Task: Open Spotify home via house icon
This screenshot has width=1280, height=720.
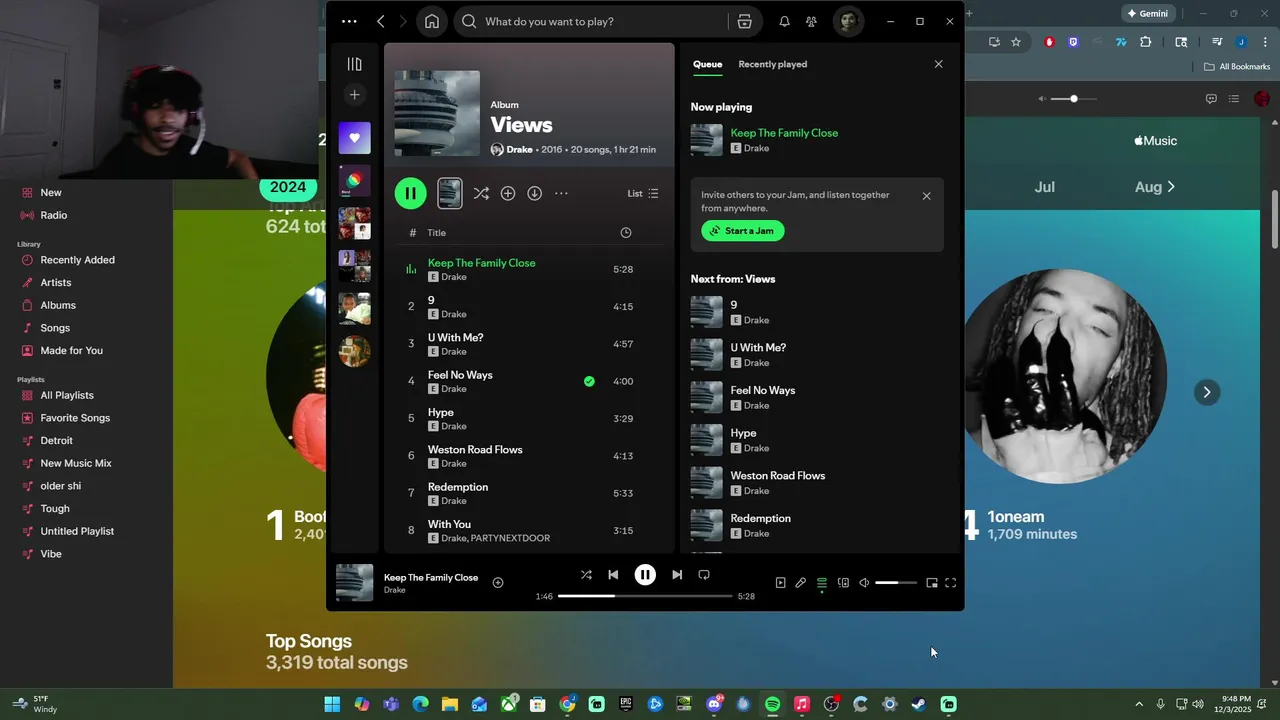Action: point(431,21)
